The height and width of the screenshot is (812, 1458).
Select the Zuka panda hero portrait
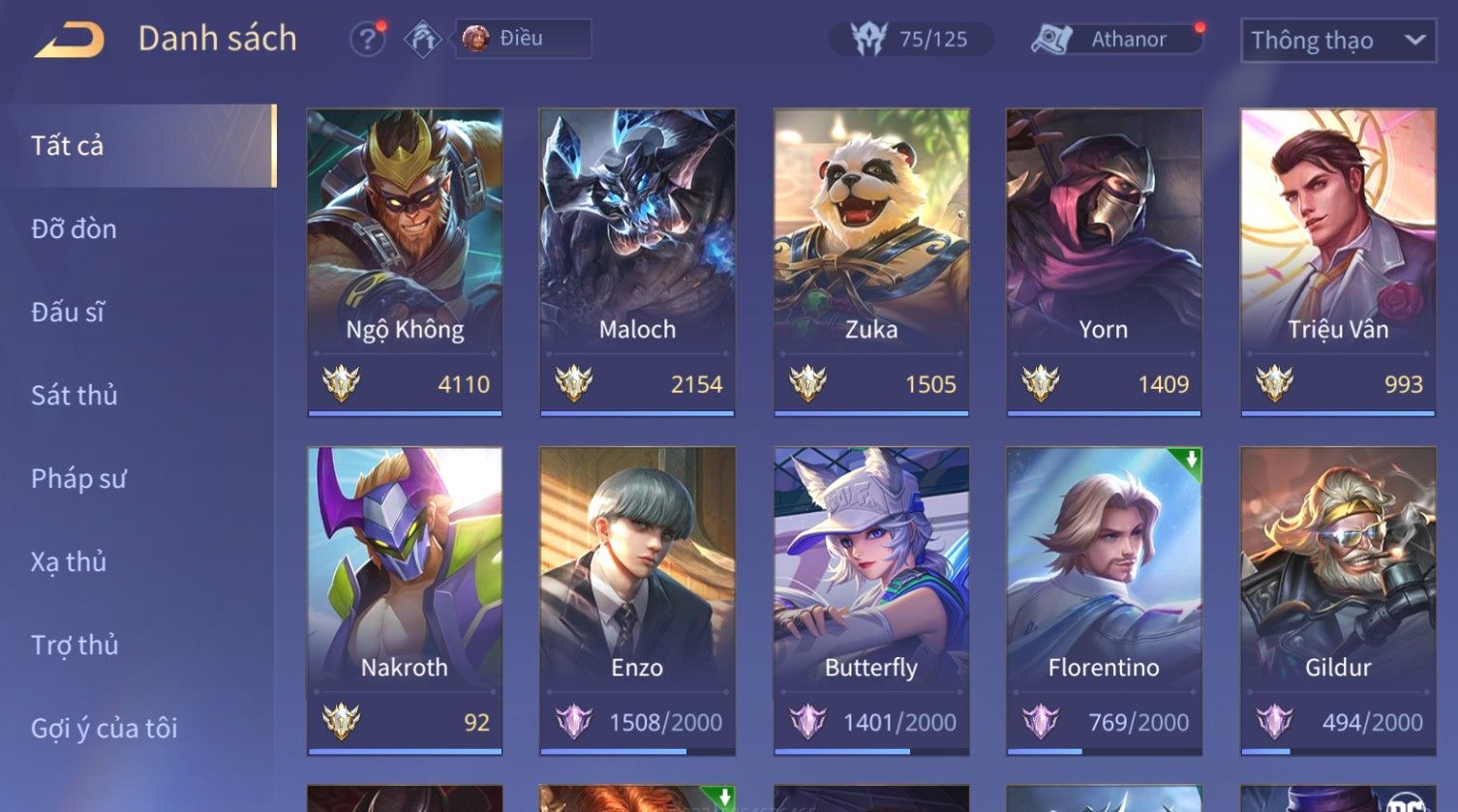(871, 229)
